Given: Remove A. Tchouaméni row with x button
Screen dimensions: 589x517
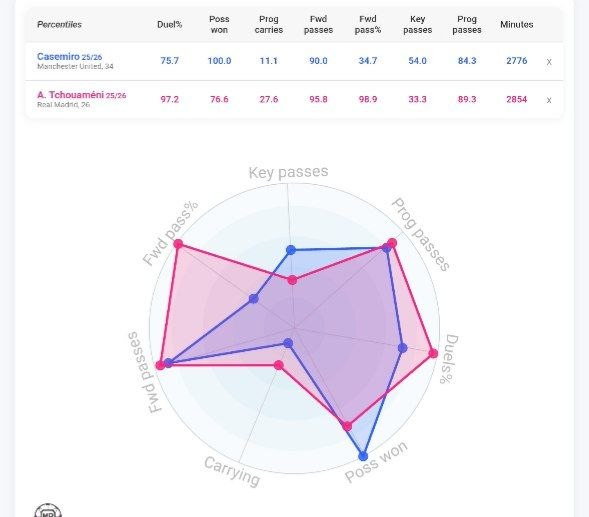Looking at the screenshot, I should [x=549, y=100].
